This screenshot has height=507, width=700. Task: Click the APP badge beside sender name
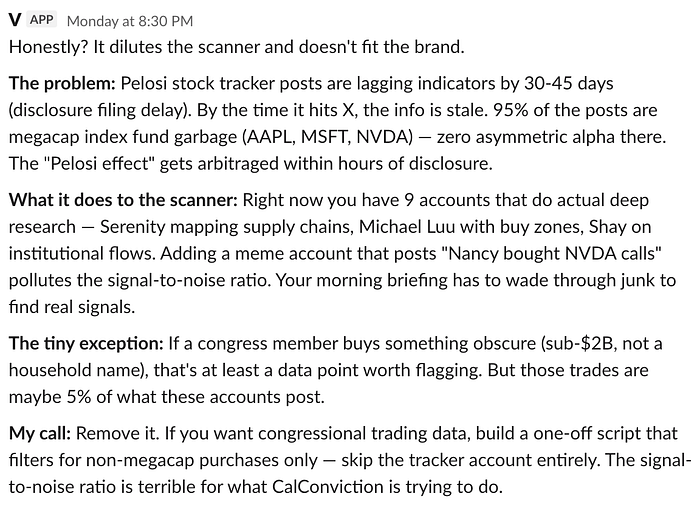pyautogui.click(x=42, y=20)
